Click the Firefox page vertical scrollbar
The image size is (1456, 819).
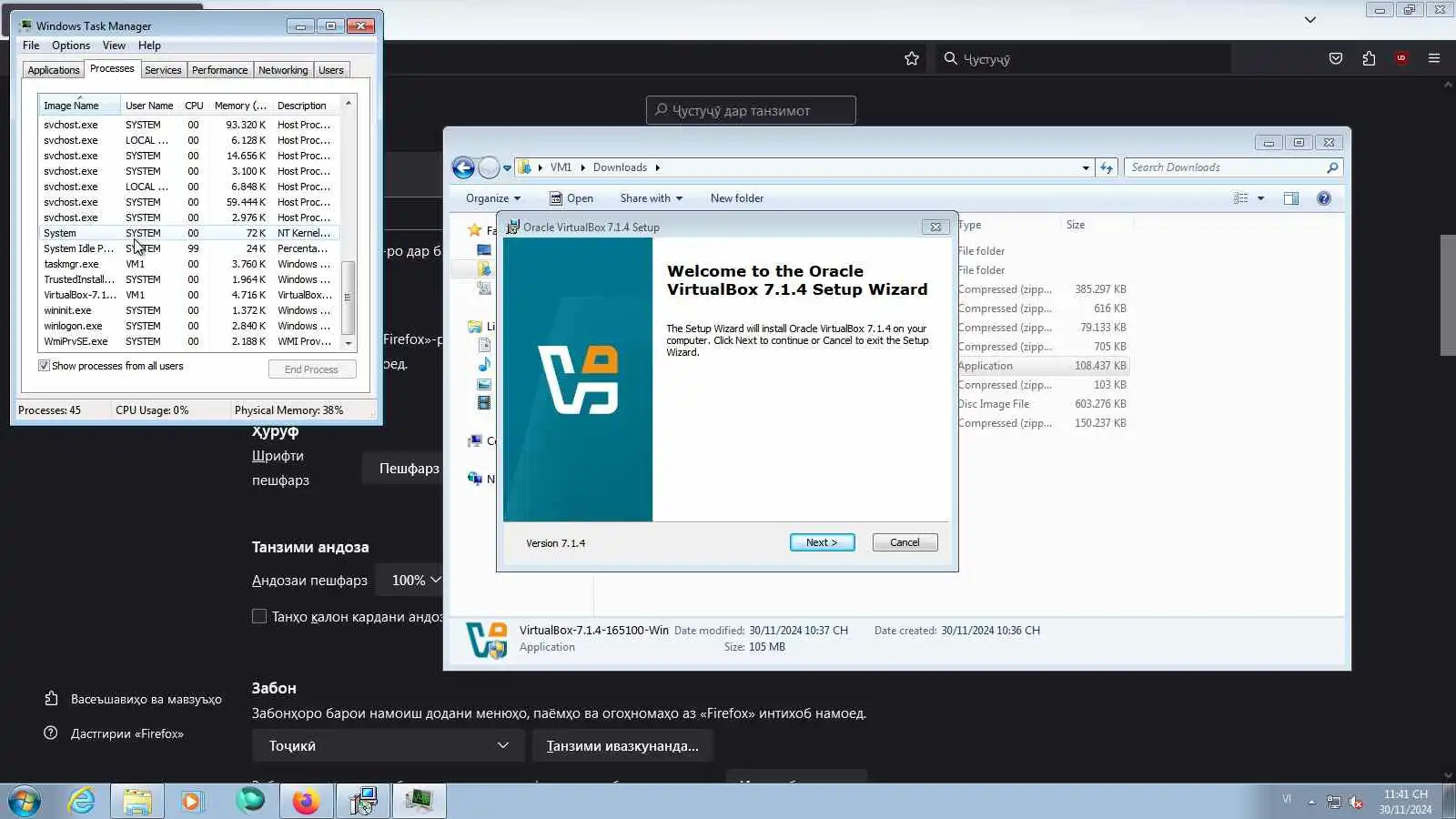[1448, 295]
